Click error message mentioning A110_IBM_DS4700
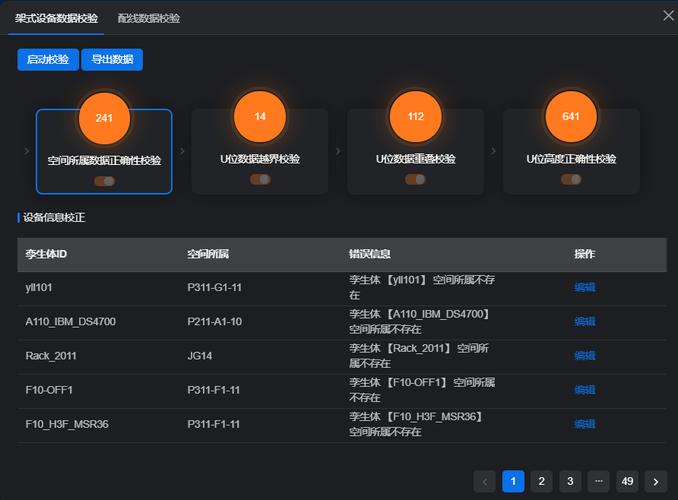 click(419, 321)
